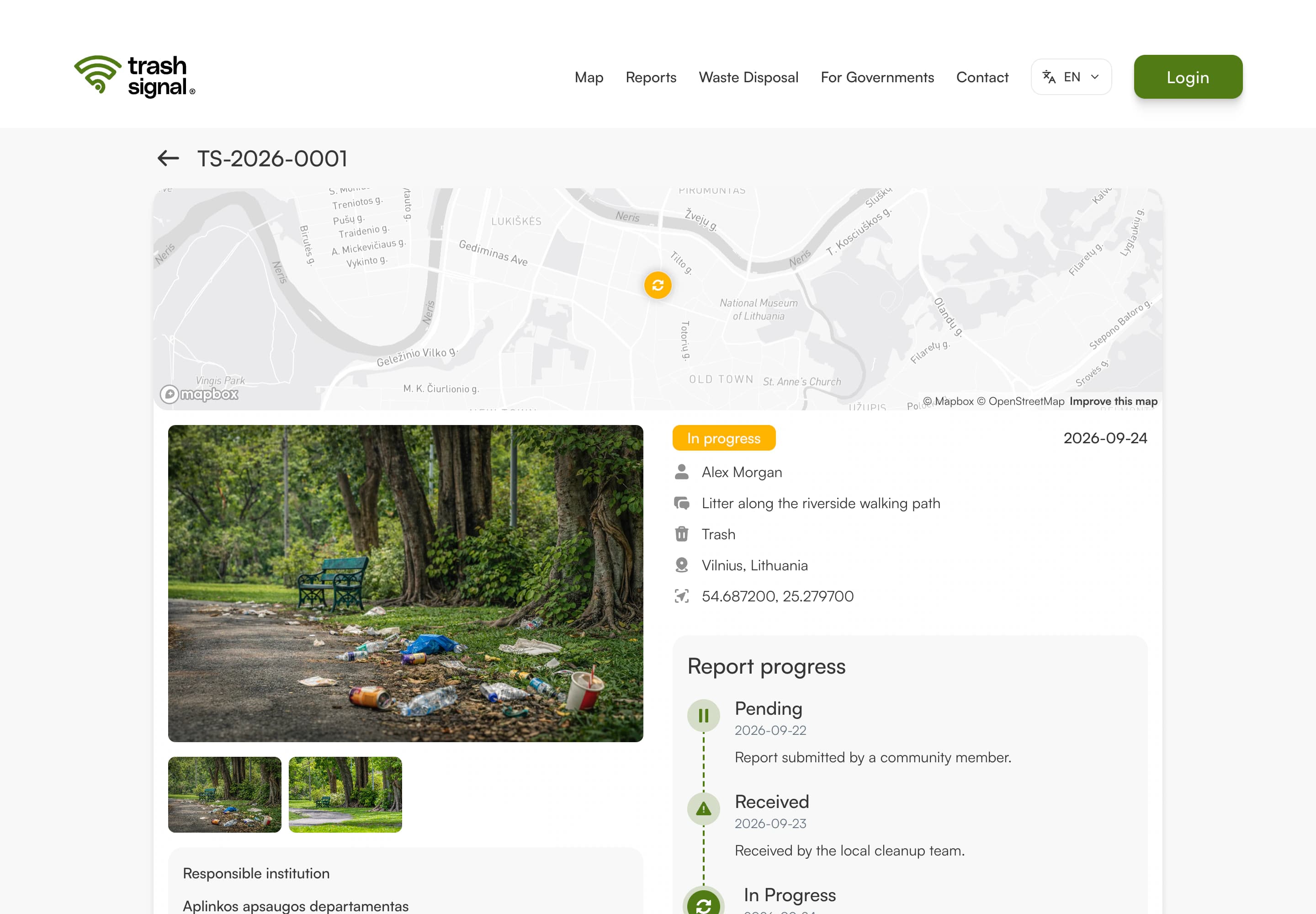This screenshot has height=914, width=1316.
Task: Click the location pin icon beside Vilnius
Action: pyautogui.click(x=681, y=565)
